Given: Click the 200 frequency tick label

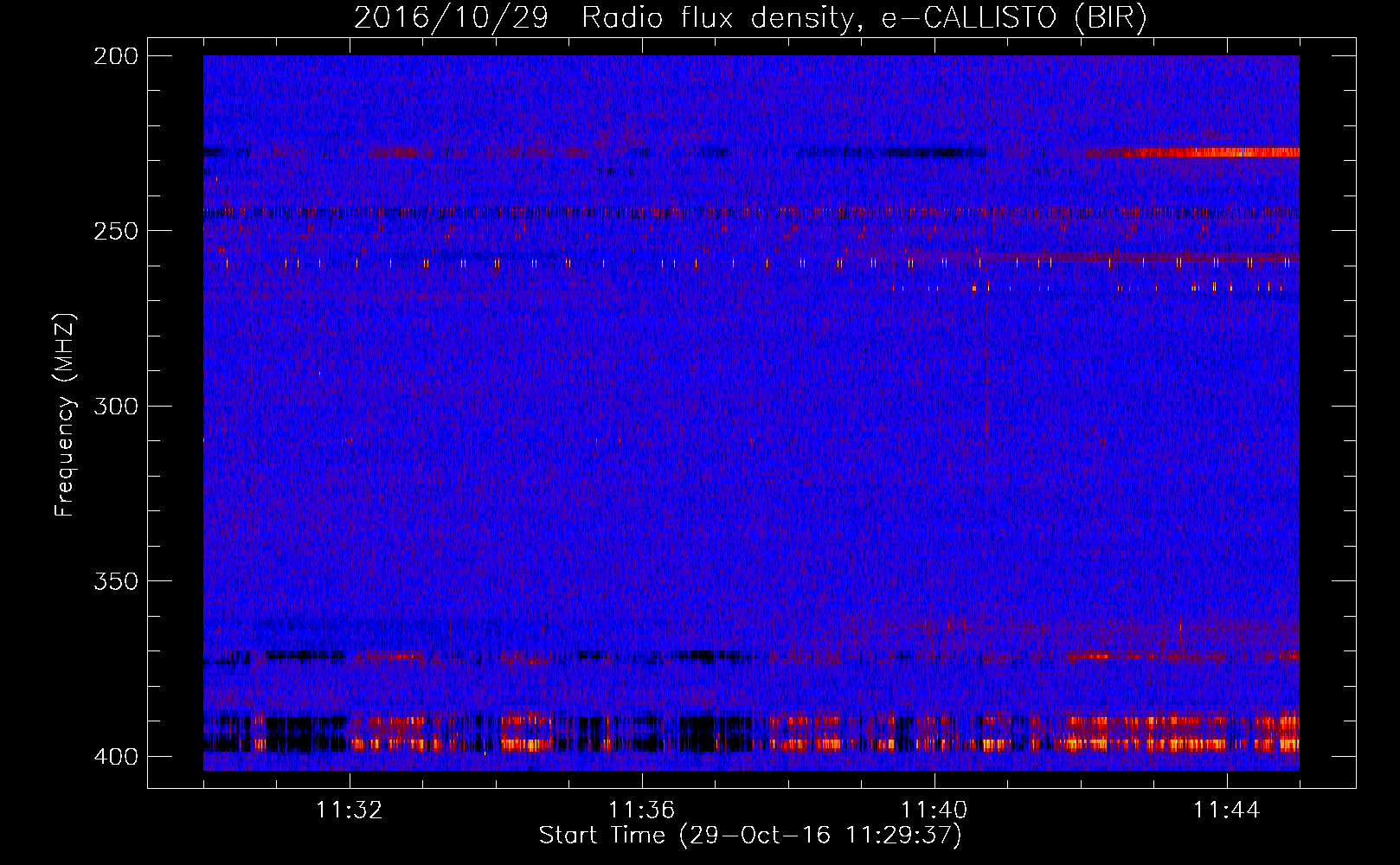Looking at the screenshot, I should [115, 56].
